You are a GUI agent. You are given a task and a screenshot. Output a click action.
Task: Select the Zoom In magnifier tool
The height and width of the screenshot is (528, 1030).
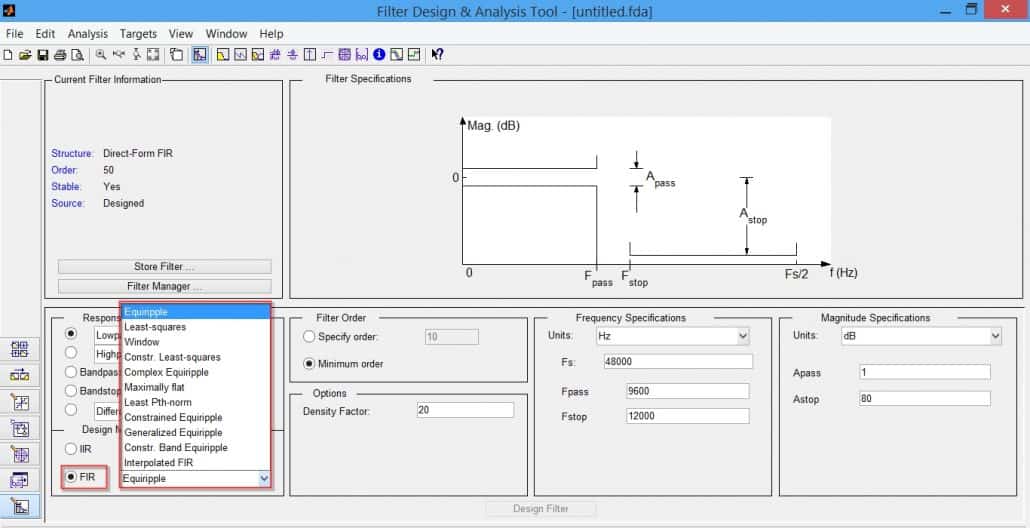(x=101, y=55)
